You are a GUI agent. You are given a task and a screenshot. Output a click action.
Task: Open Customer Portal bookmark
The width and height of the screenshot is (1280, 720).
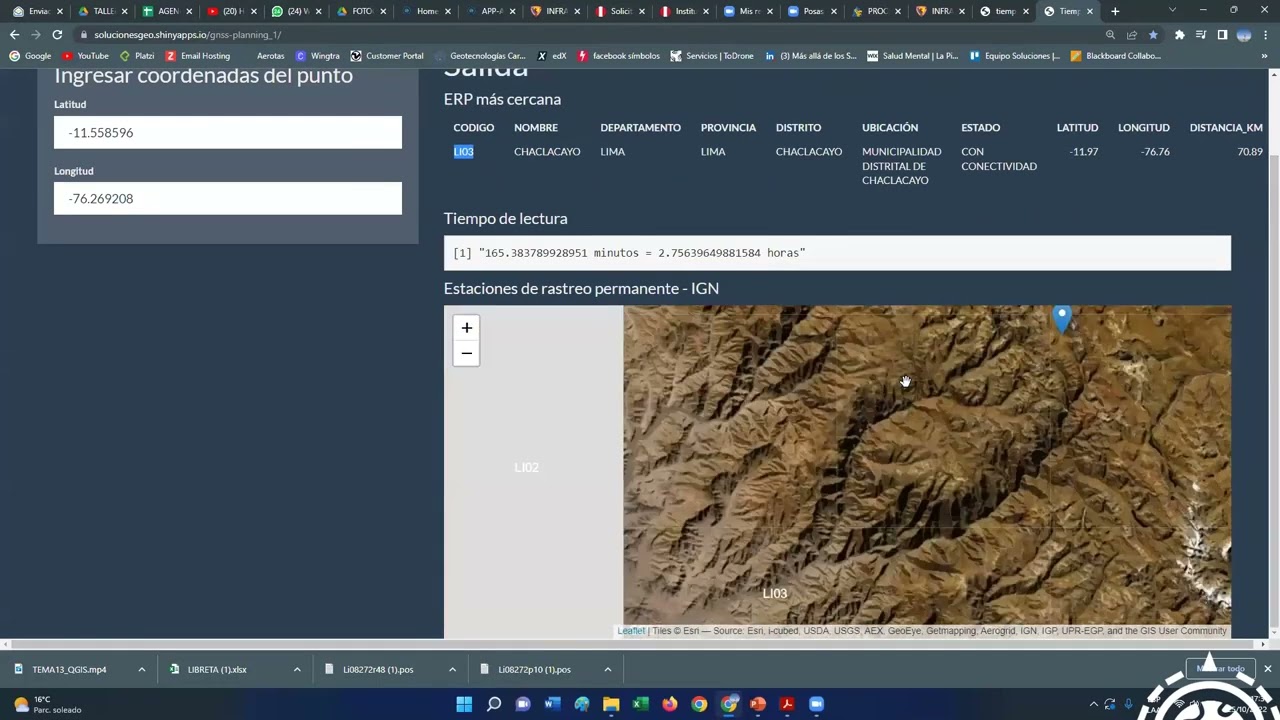pos(387,56)
